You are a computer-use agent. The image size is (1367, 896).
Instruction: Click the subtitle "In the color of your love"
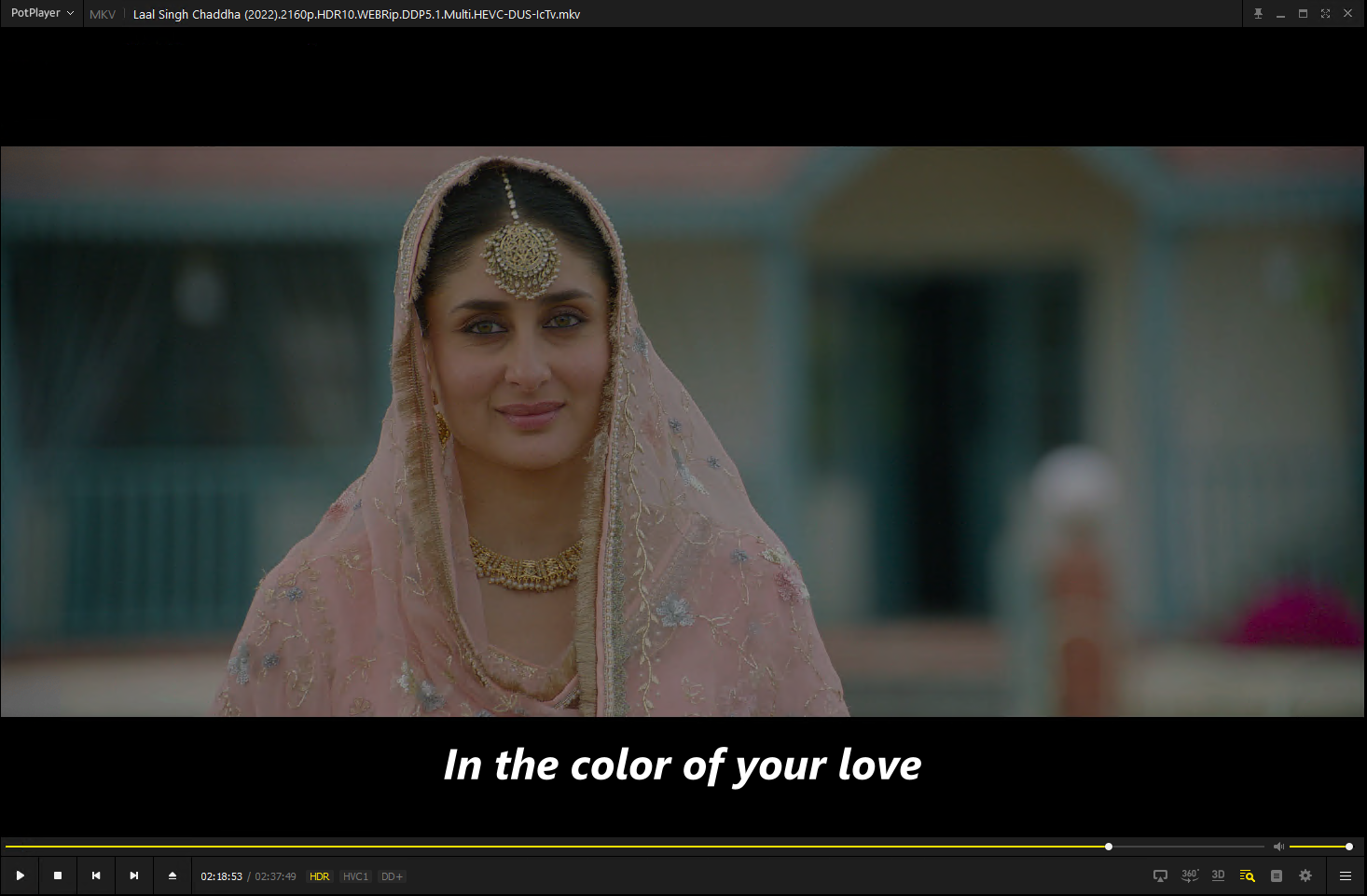pyautogui.click(x=683, y=765)
